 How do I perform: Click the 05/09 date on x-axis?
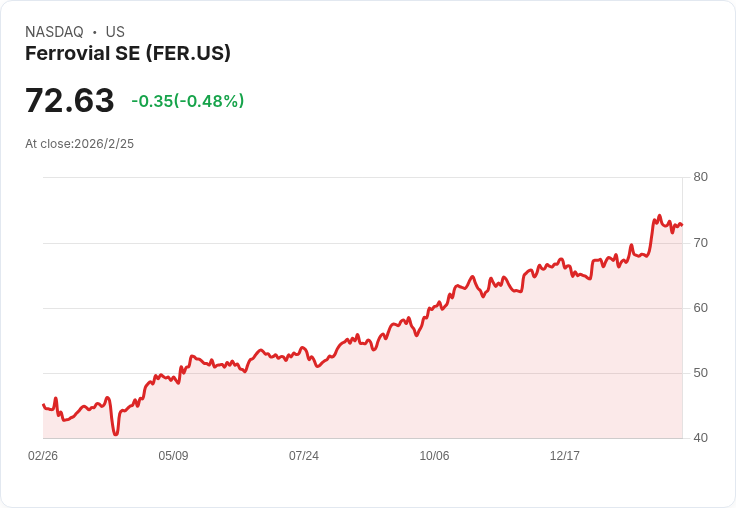173,456
